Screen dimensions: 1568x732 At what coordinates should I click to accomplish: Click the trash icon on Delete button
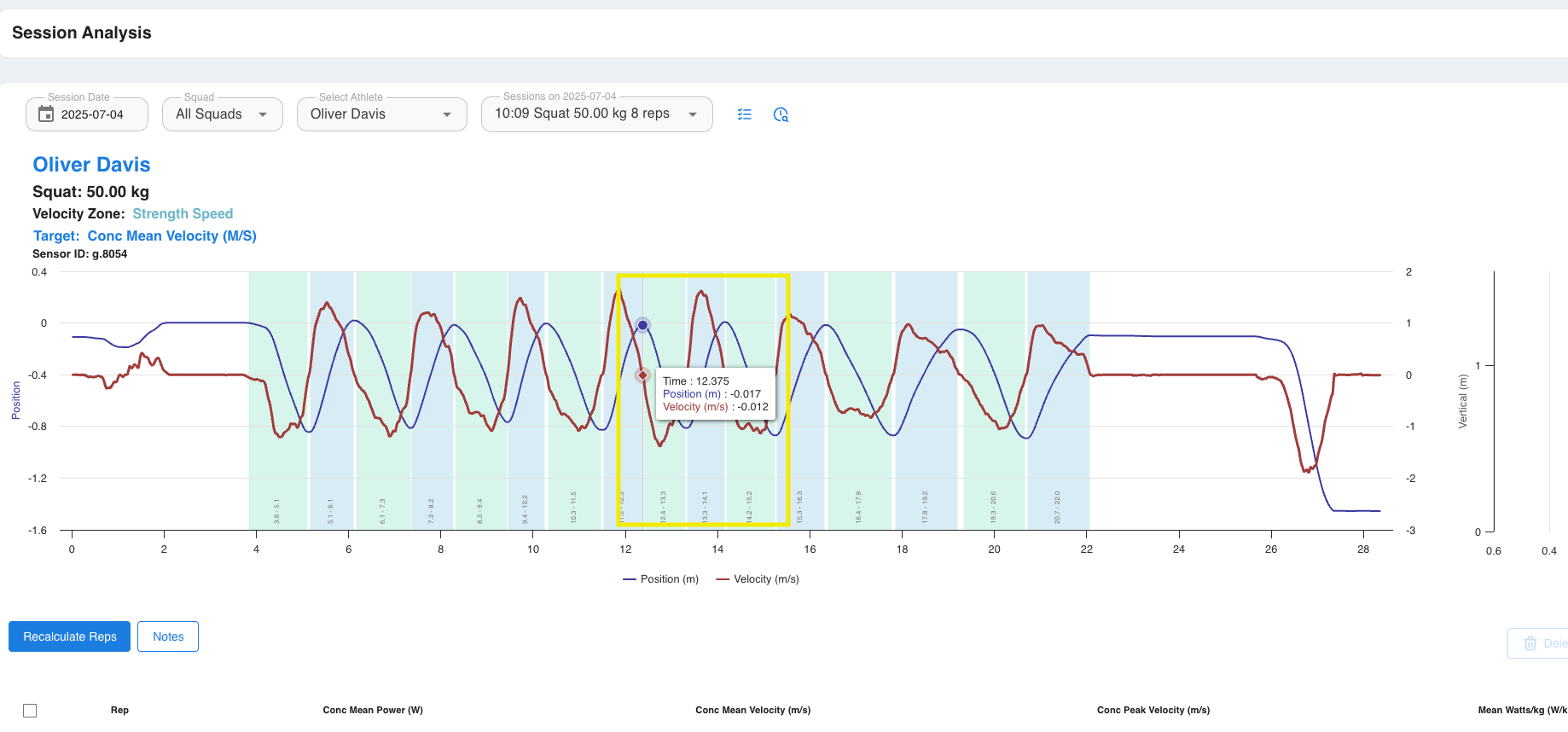pyautogui.click(x=1530, y=643)
